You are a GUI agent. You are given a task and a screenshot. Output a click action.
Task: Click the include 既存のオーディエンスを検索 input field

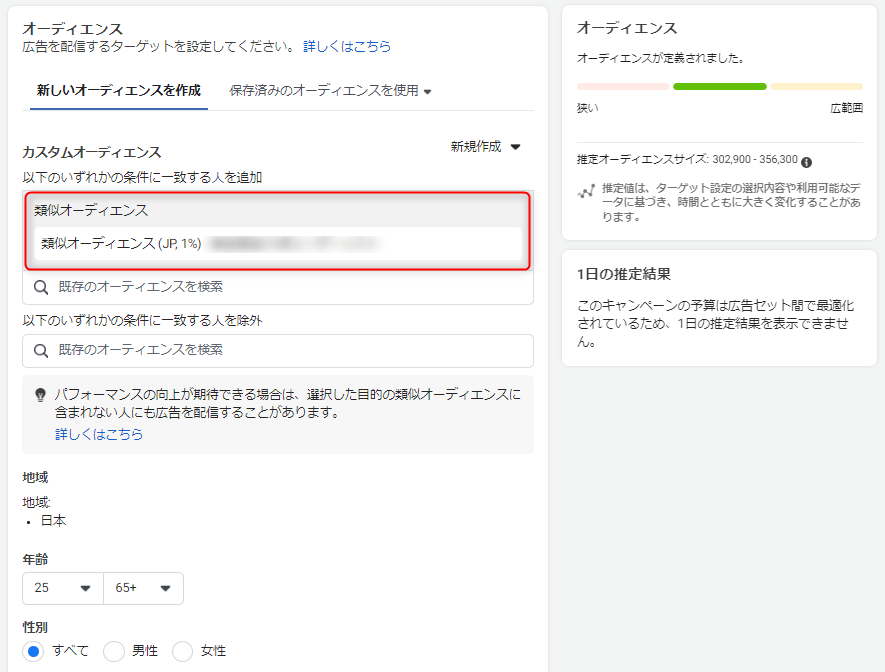[x=290, y=287]
